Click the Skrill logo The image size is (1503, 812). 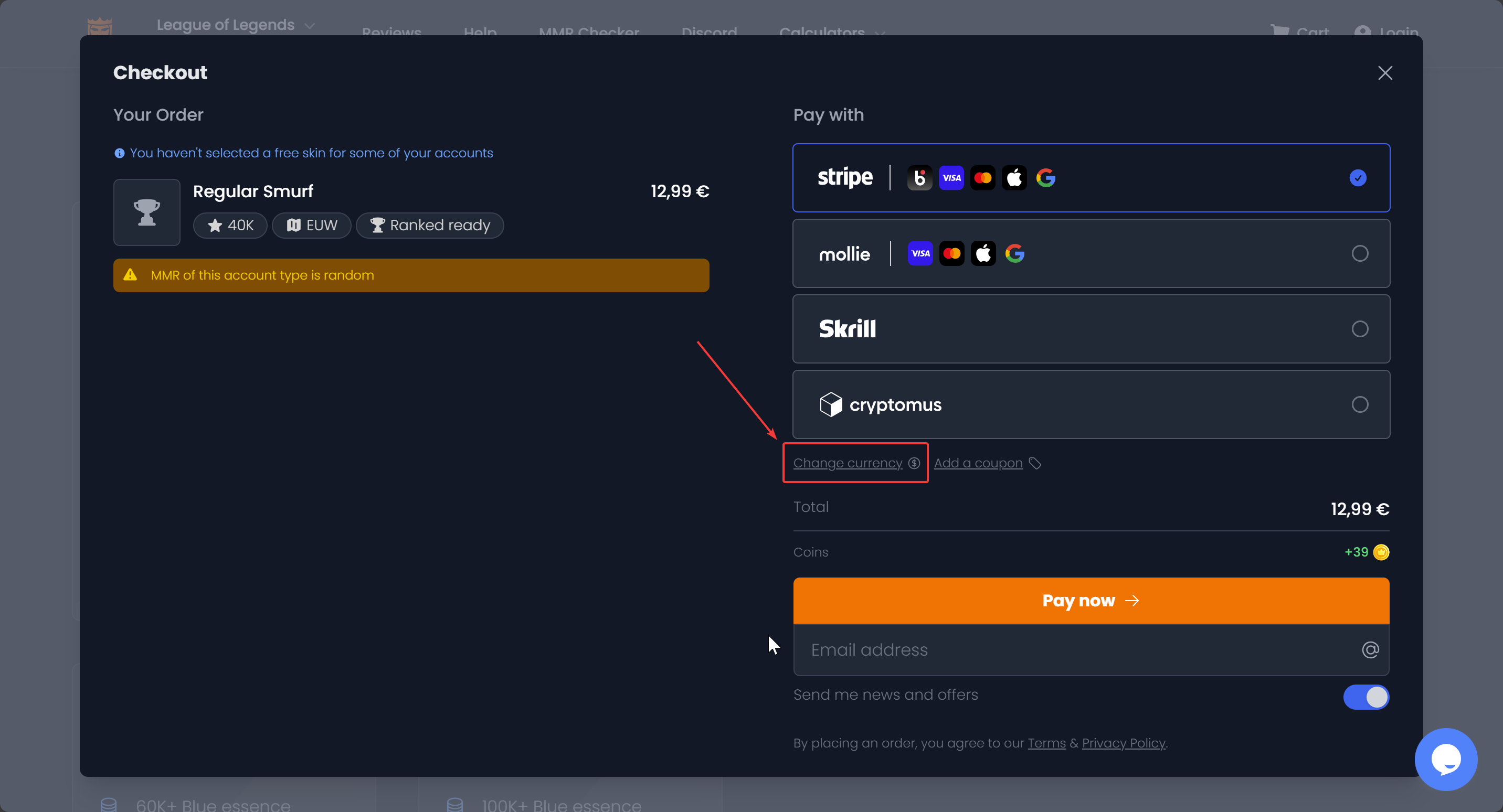click(x=847, y=329)
